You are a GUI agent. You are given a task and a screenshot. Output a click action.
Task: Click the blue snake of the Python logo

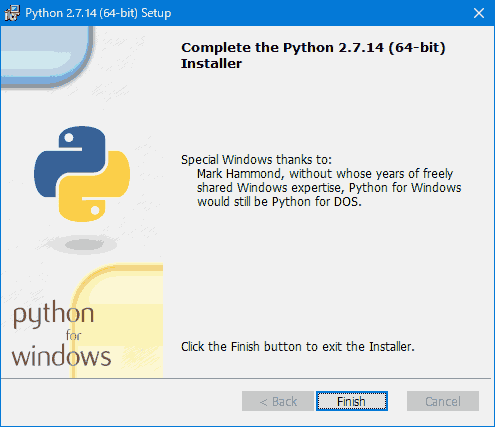pos(70,160)
